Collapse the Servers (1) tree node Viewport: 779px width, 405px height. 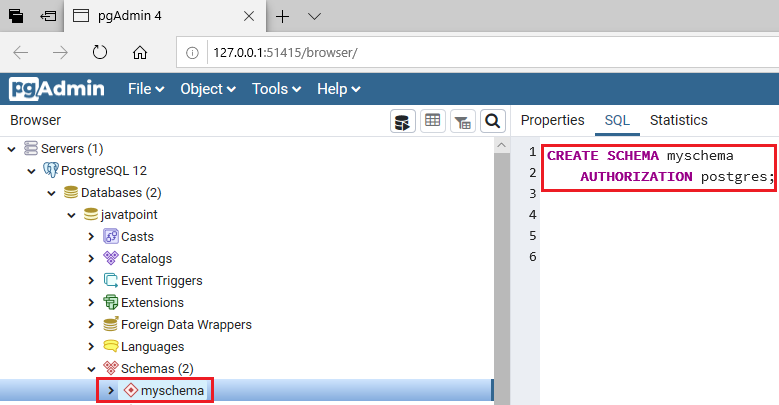pos(12,149)
